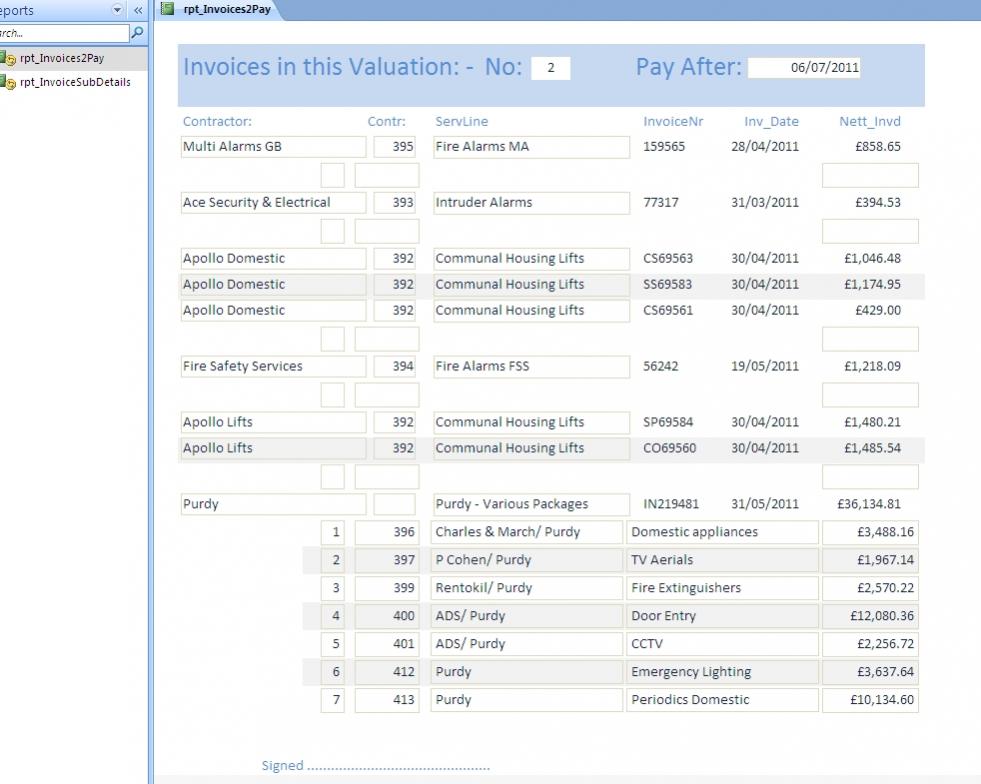Image resolution: width=981 pixels, height=784 pixels.
Task: Open the Reports pane dropdown arrow
Action: pos(117,10)
